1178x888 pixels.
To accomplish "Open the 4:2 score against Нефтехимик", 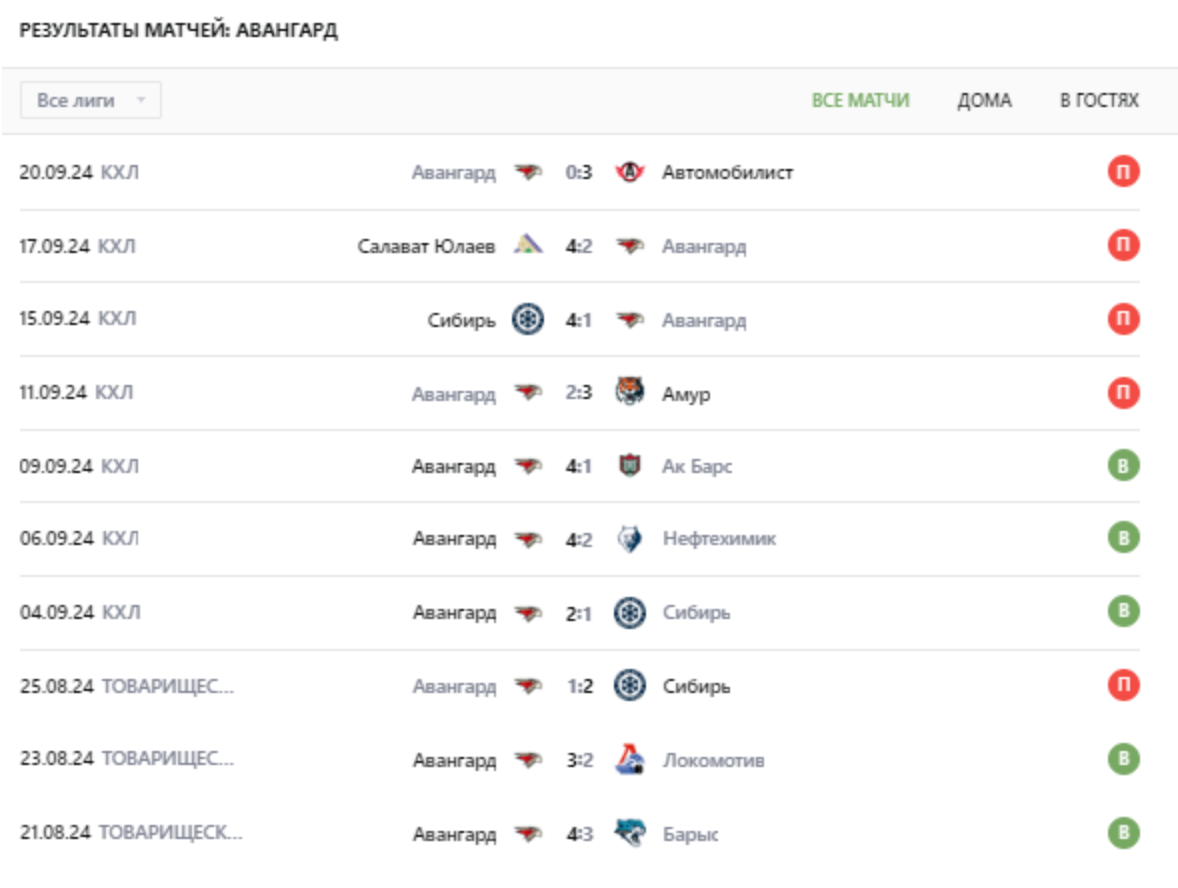I will pos(578,540).
